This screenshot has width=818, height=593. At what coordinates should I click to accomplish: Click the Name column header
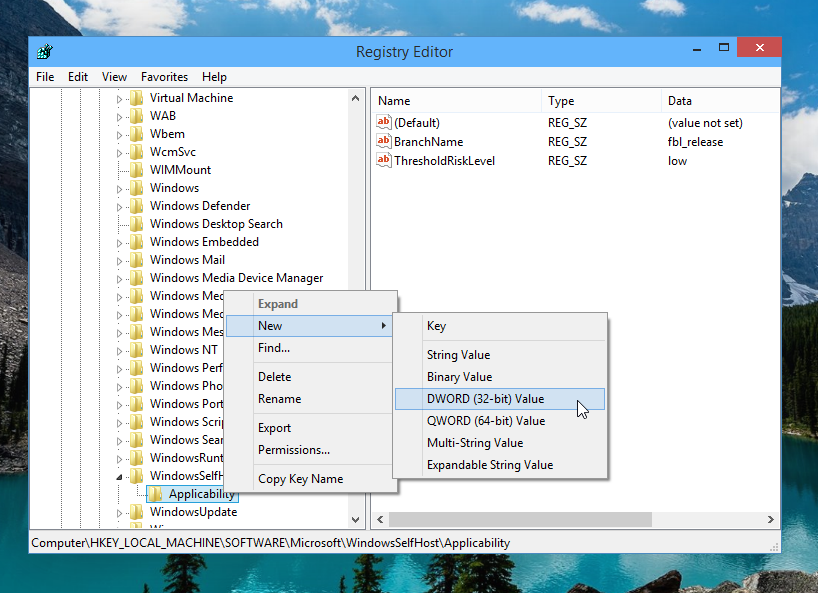point(456,101)
